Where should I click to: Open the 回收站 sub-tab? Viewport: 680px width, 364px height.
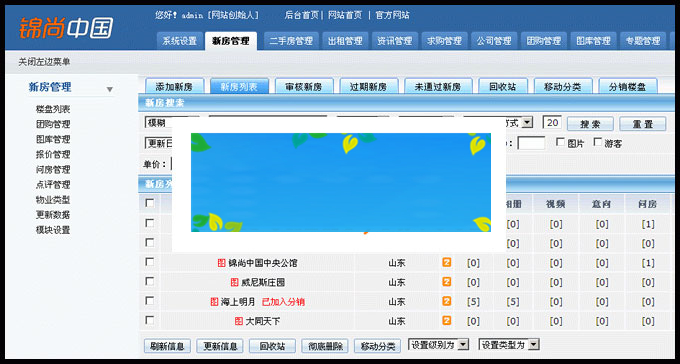point(503,86)
